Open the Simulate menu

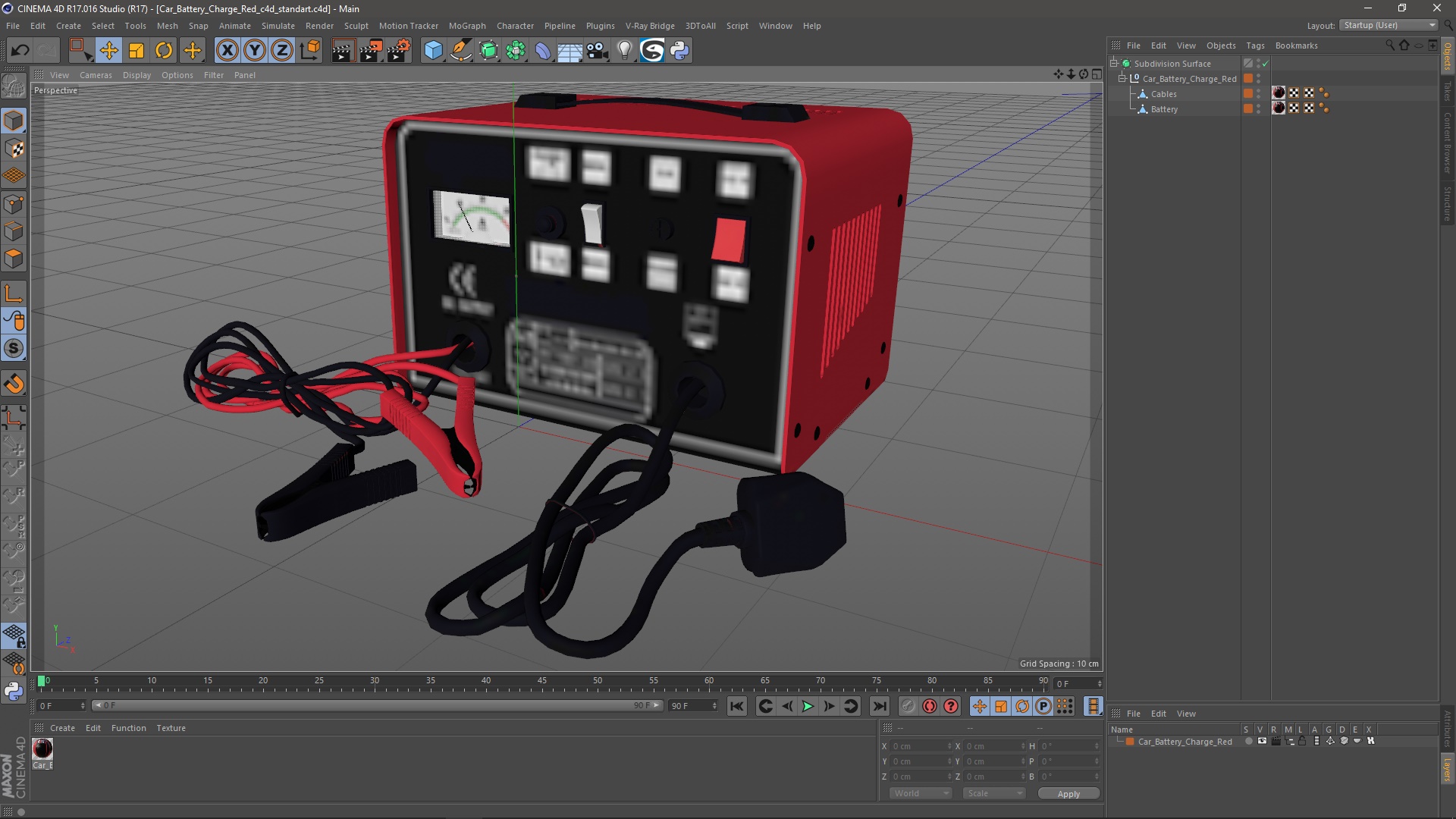(278, 26)
